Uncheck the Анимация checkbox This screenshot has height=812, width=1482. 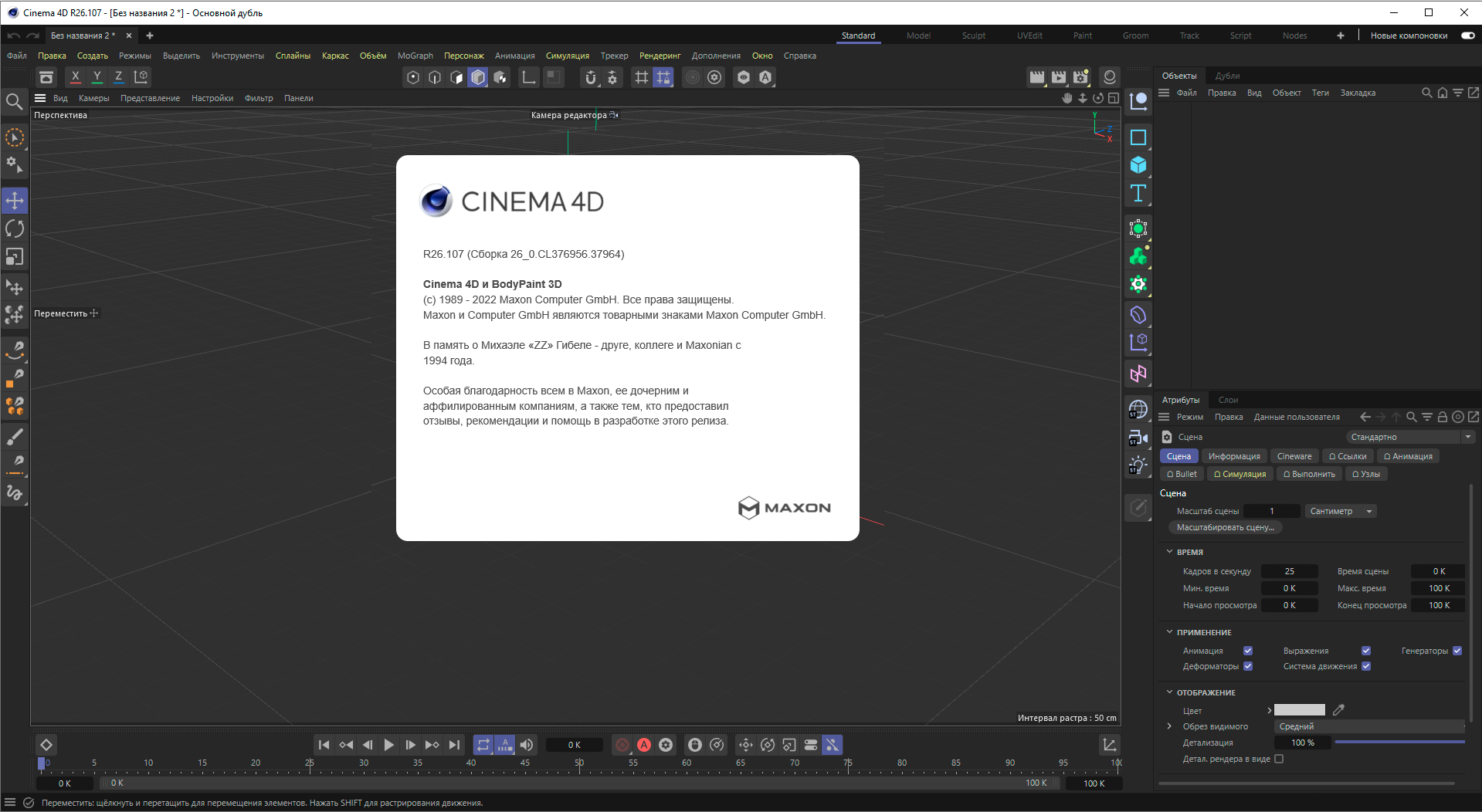coord(1248,651)
